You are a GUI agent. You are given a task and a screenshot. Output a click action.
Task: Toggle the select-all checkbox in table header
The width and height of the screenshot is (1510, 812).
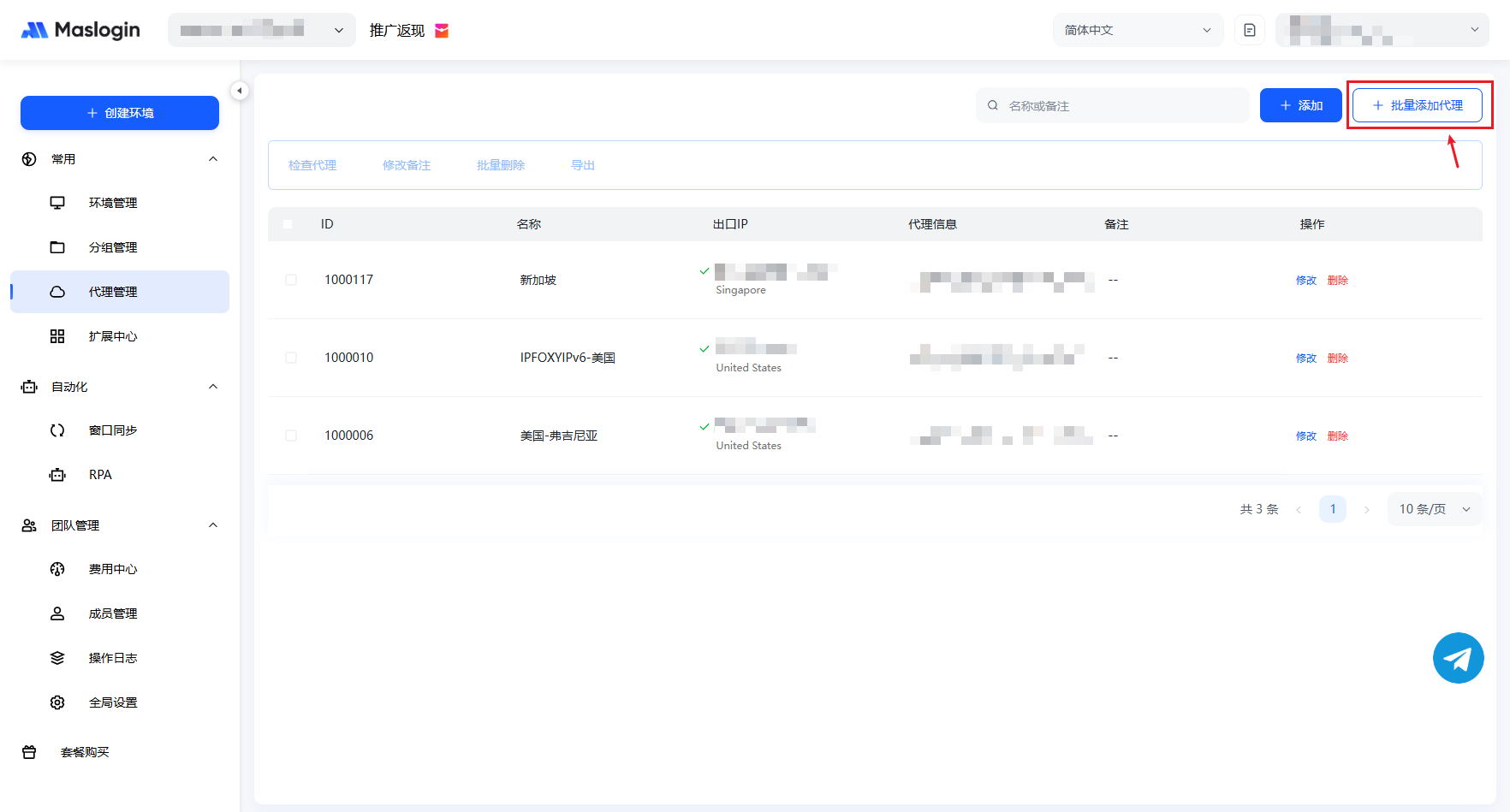(x=288, y=224)
